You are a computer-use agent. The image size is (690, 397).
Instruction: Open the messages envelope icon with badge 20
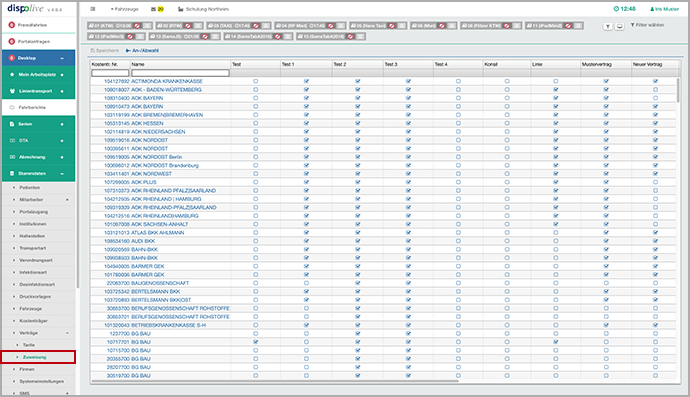(157, 9)
